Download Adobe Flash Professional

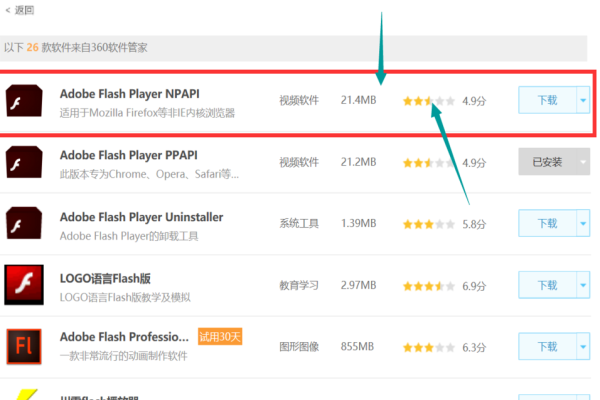tap(547, 347)
